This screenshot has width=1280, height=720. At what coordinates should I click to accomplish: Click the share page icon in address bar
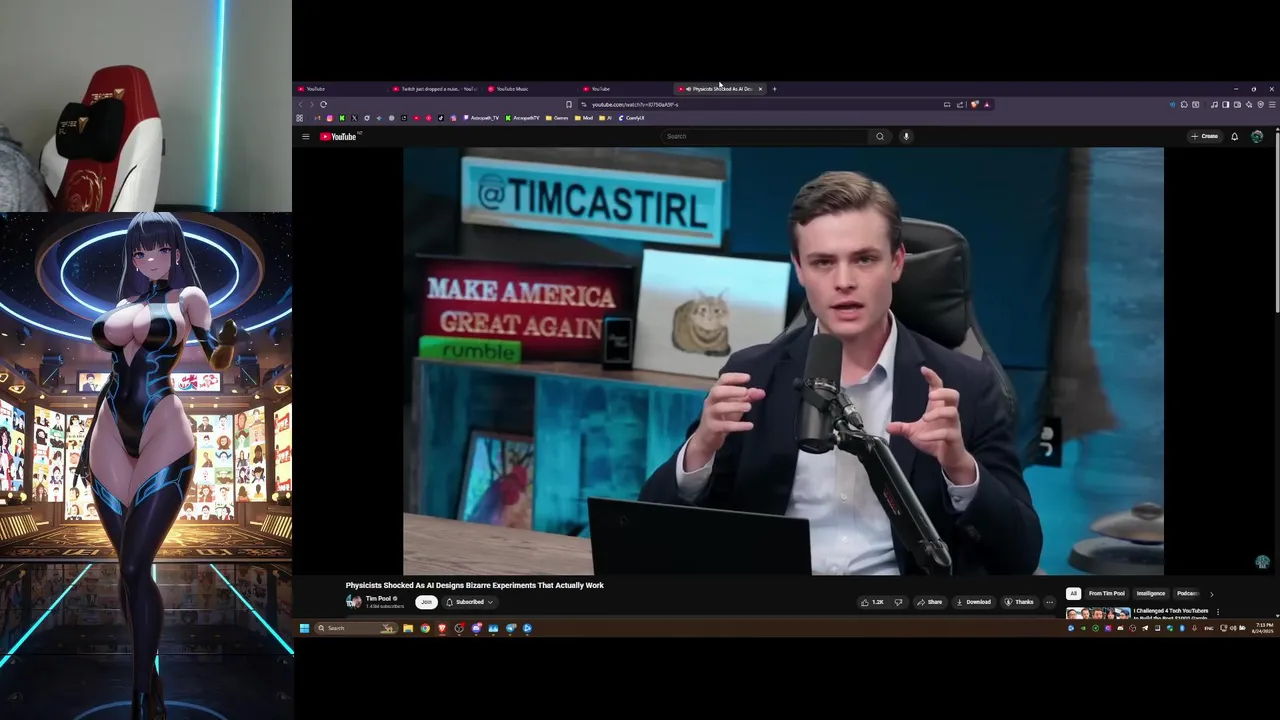coord(960,105)
